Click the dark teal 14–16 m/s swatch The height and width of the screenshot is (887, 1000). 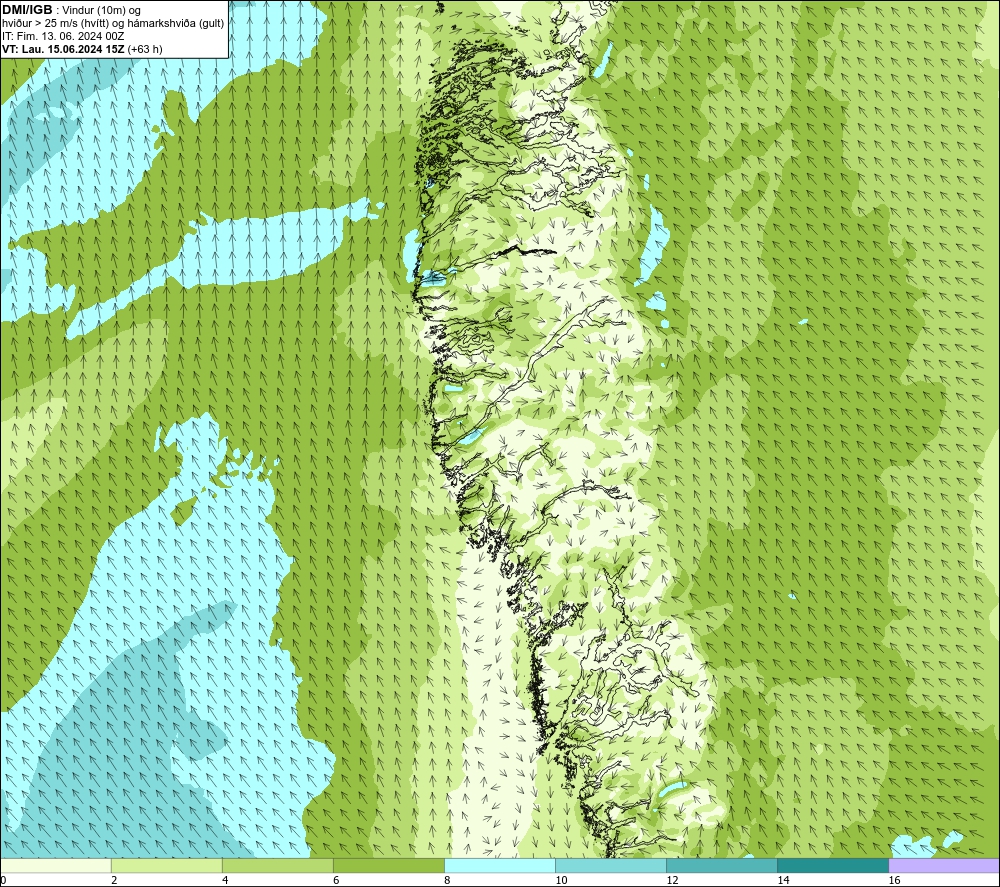tap(833, 865)
